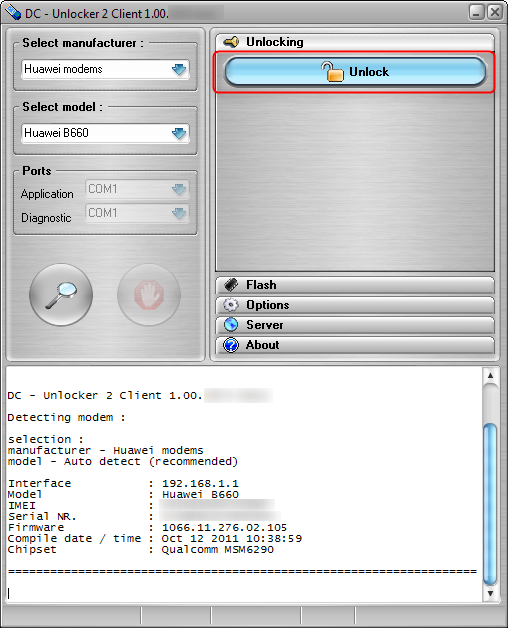Expand the Diagnostic port COM1 dropdown
The height and width of the screenshot is (628, 508).
point(137,213)
